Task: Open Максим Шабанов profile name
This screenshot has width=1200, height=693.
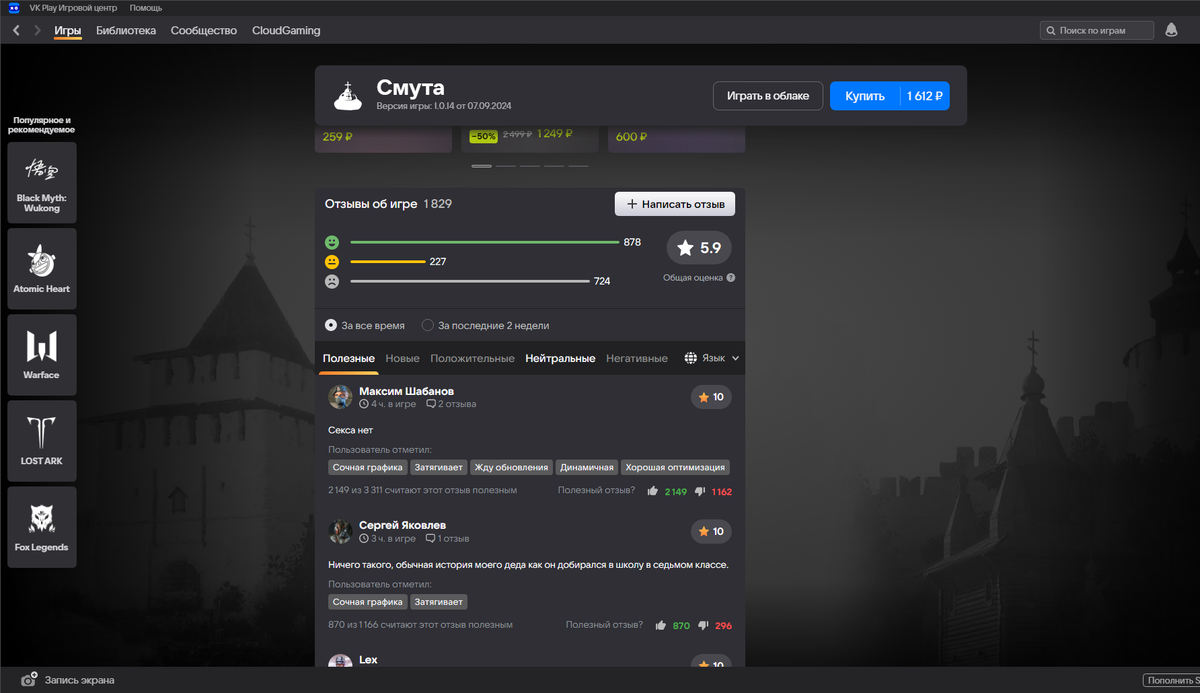Action: 407,391
